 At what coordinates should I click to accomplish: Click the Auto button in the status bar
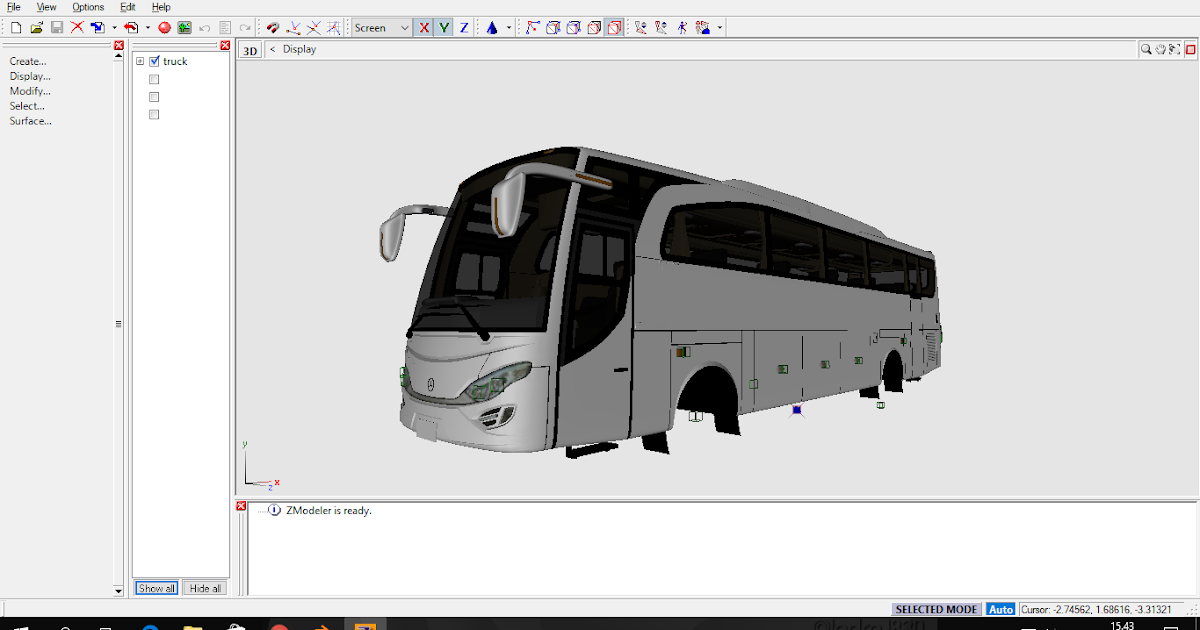point(1000,609)
